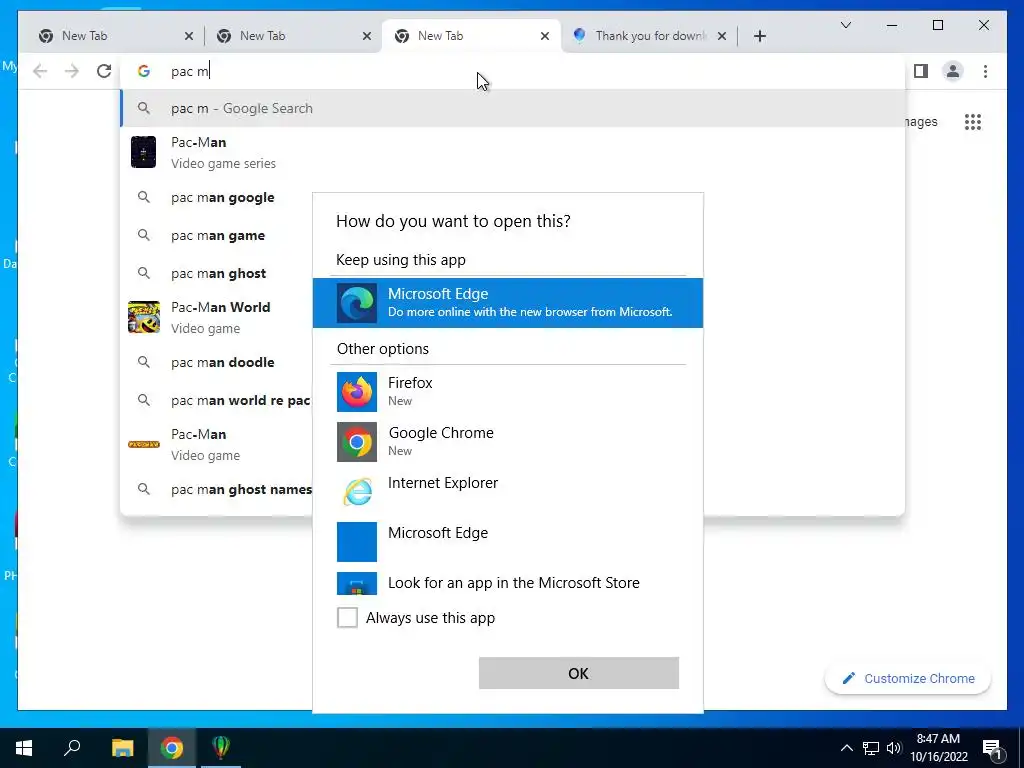Close the Thank you for downloading tab

pos(722,36)
